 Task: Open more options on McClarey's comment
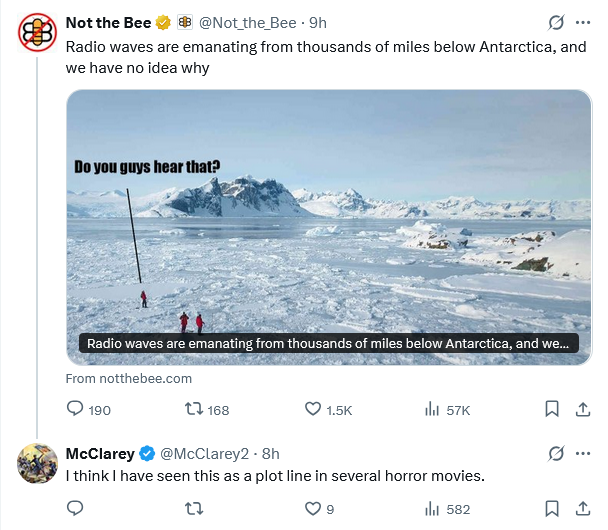pos(583,454)
